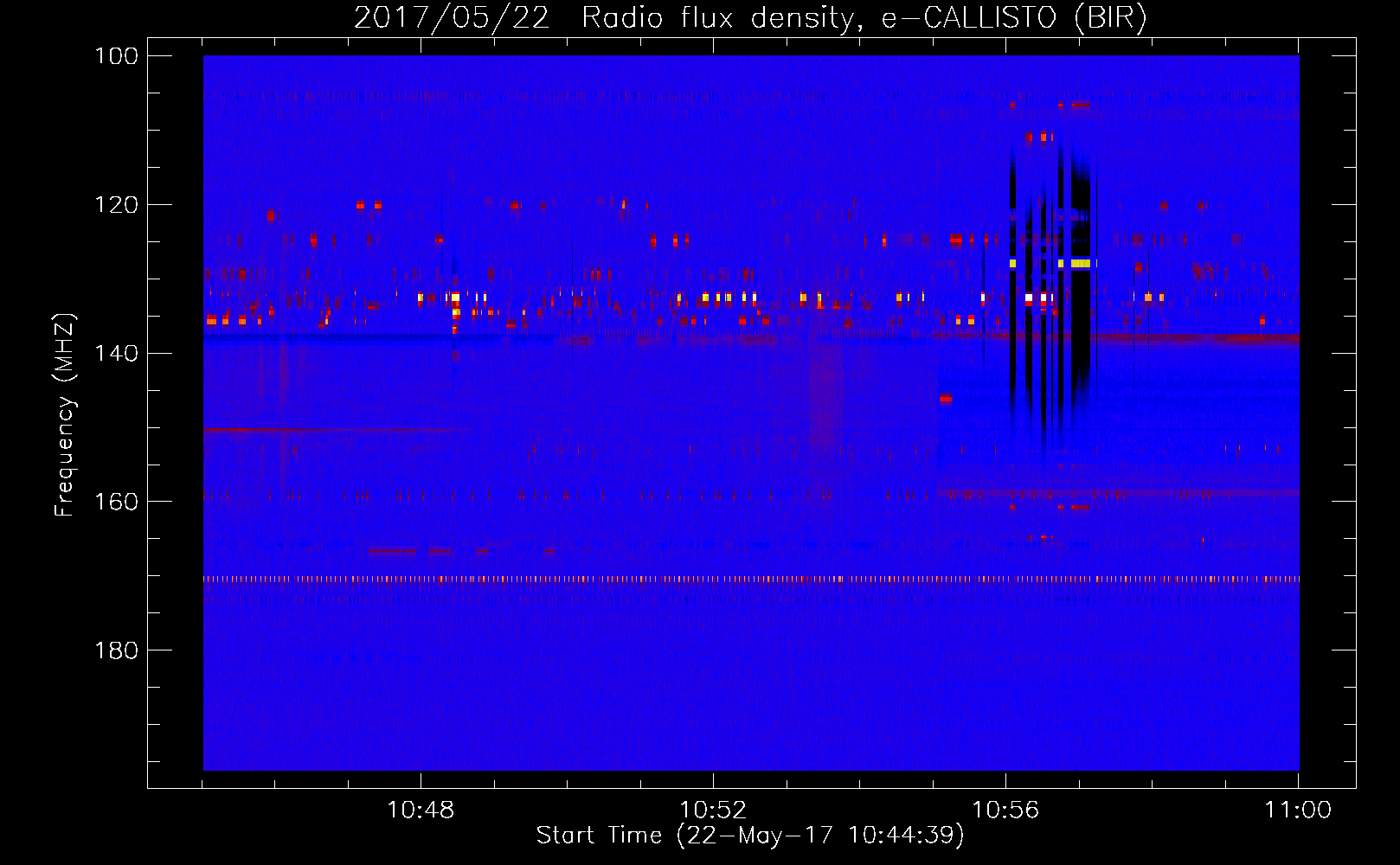Click the 180 frequency tick label

[115, 650]
